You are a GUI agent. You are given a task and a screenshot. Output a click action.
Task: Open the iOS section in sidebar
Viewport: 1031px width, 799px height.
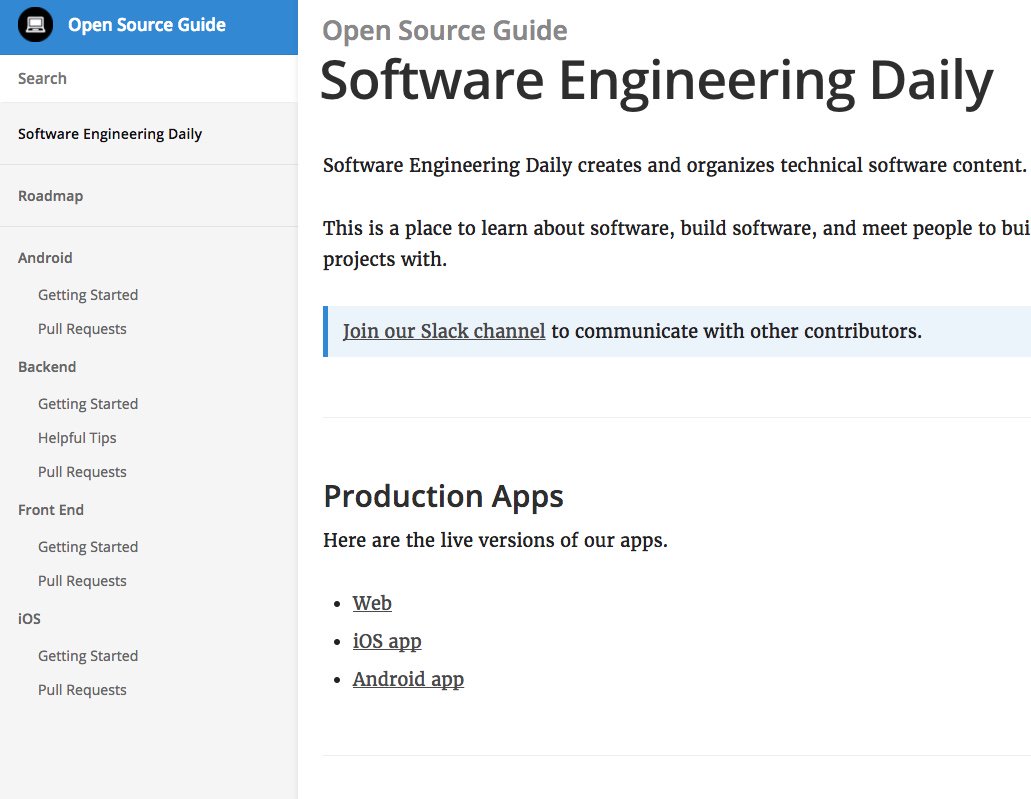pos(29,619)
